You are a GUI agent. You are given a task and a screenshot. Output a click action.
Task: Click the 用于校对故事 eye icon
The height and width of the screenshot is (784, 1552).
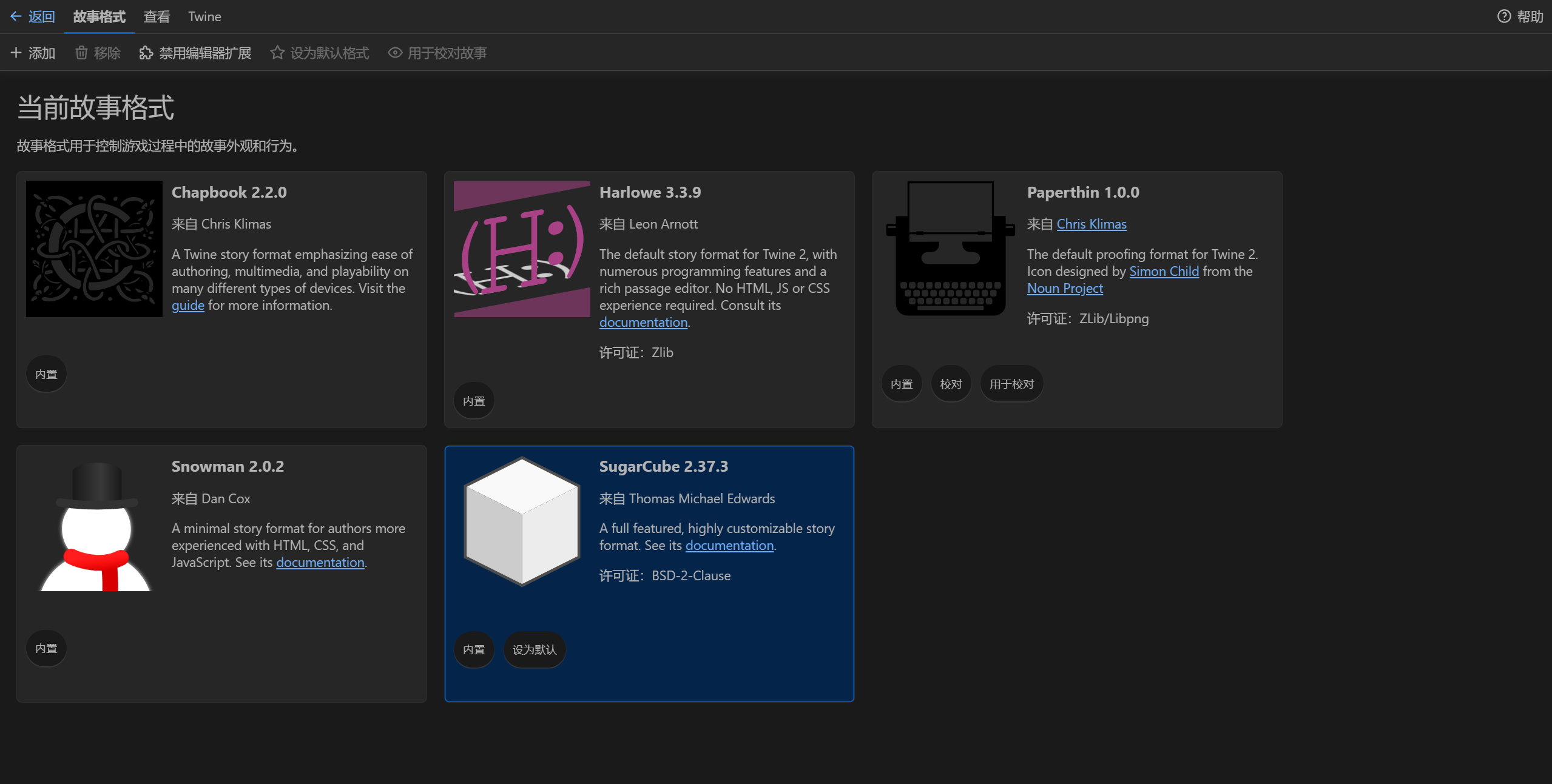point(395,53)
